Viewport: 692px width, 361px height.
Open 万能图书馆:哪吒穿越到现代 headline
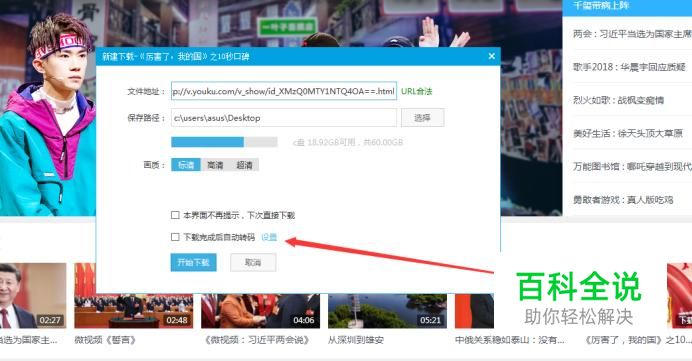coord(632,166)
